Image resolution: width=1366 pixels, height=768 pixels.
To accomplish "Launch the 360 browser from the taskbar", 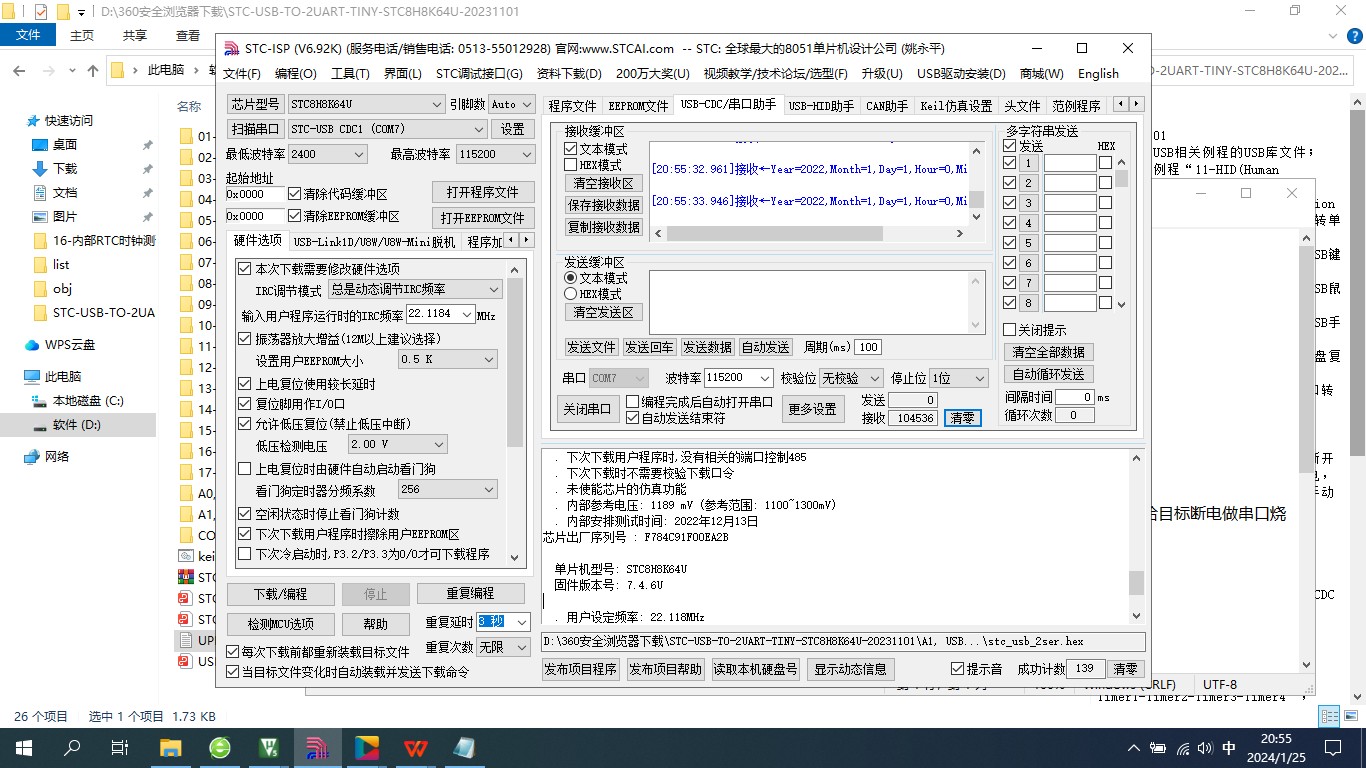I will [220, 747].
